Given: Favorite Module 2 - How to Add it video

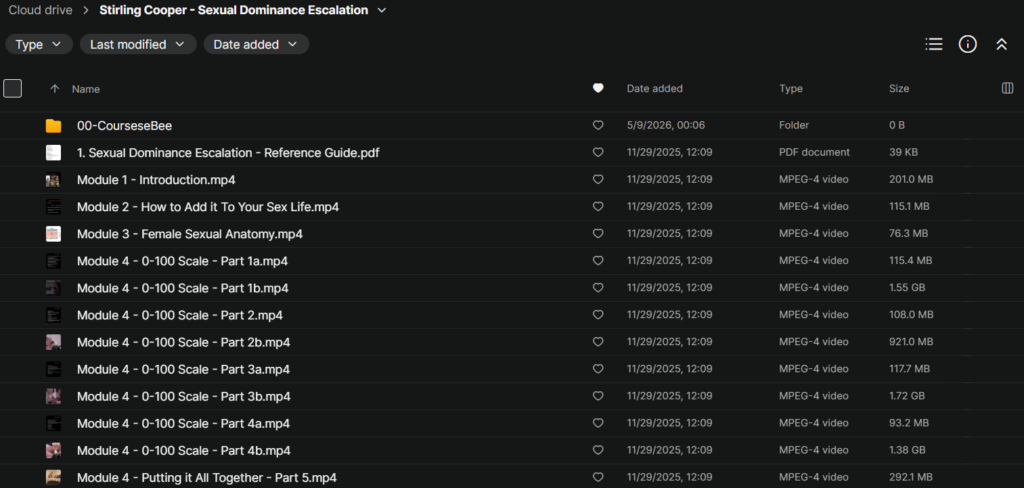Looking at the screenshot, I should point(598,206).
